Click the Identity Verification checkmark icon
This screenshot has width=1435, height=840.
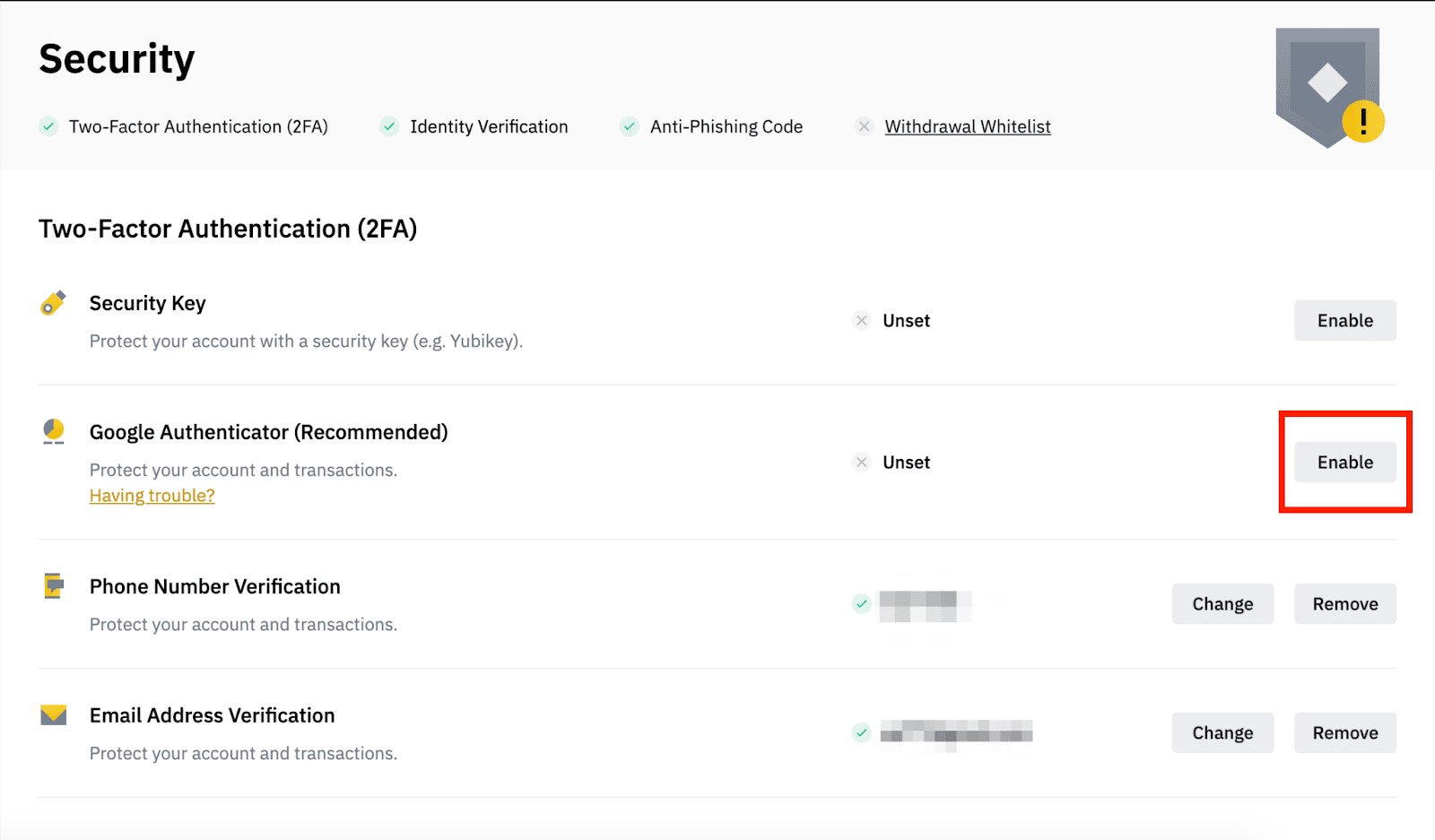point(389,126)
